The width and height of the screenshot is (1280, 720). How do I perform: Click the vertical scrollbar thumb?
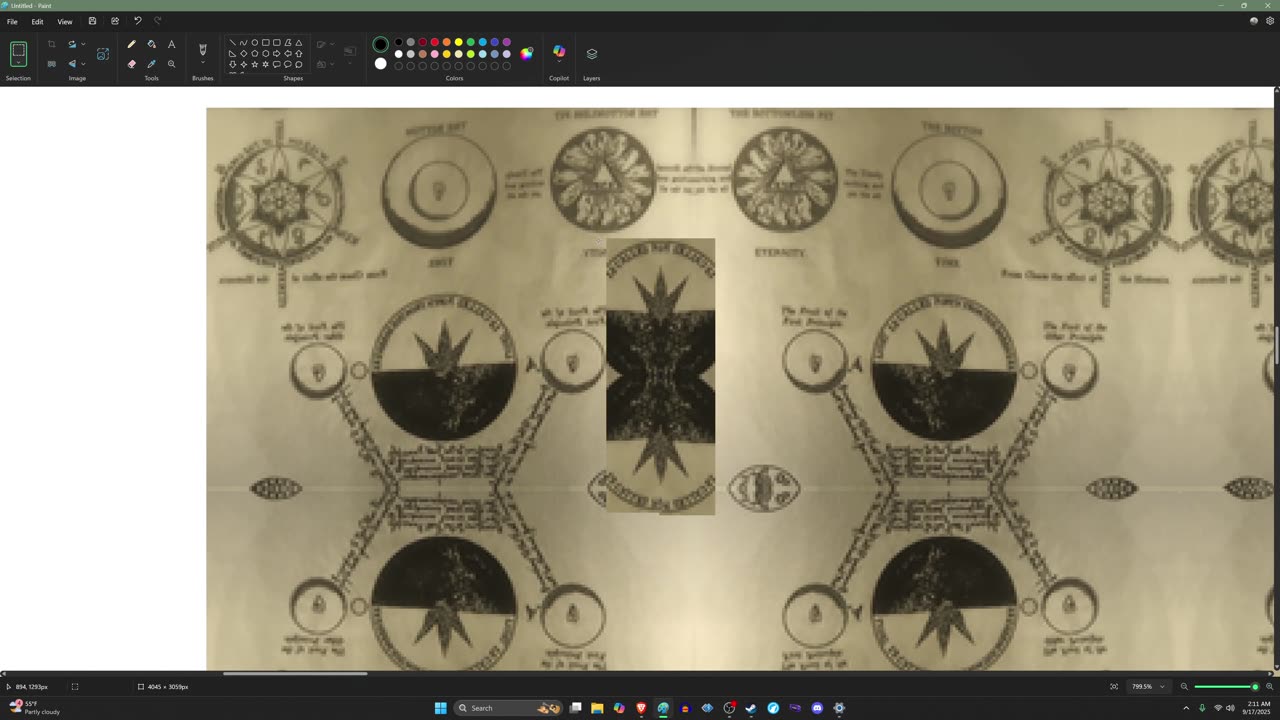pyautogui.click(x=1276, y=345)
